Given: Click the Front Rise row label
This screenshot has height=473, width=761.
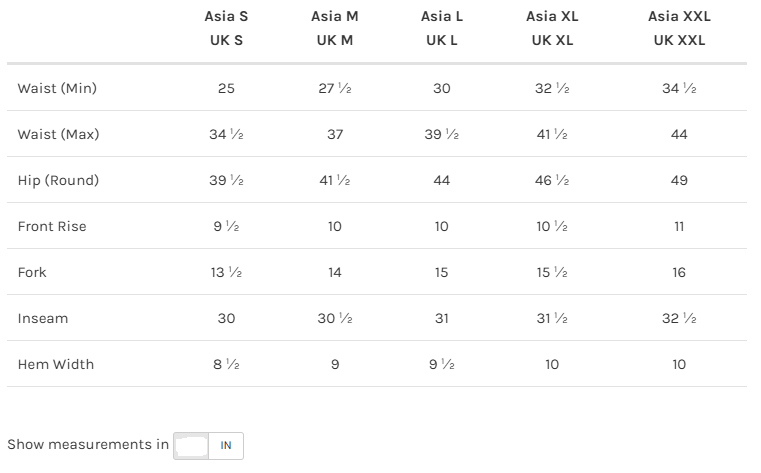Looking at the screenshot, I should coord(52,226).
